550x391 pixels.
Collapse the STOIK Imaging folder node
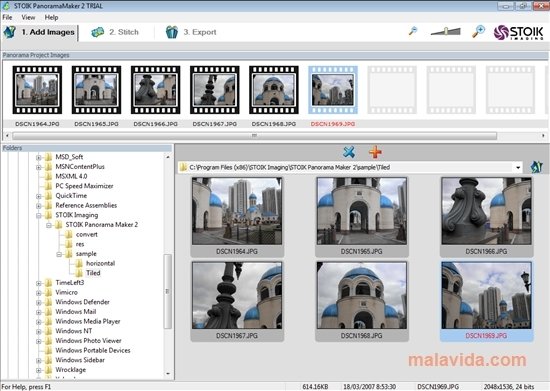pyautogui.click(x=39, y=215)
